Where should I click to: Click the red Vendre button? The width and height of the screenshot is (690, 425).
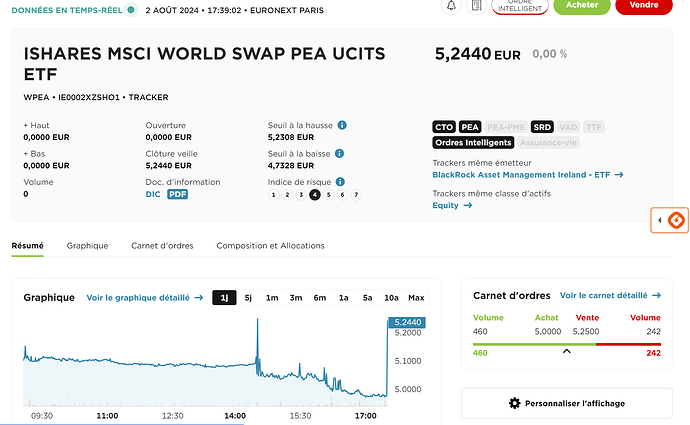pos(644,5)
